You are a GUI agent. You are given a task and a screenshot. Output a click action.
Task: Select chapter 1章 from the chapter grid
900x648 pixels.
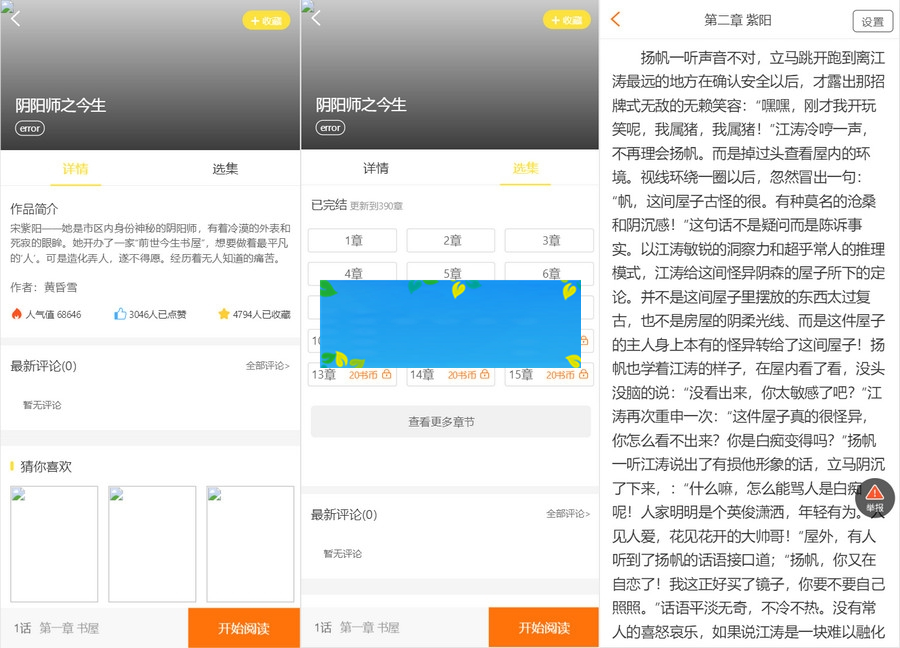[352, 240]
